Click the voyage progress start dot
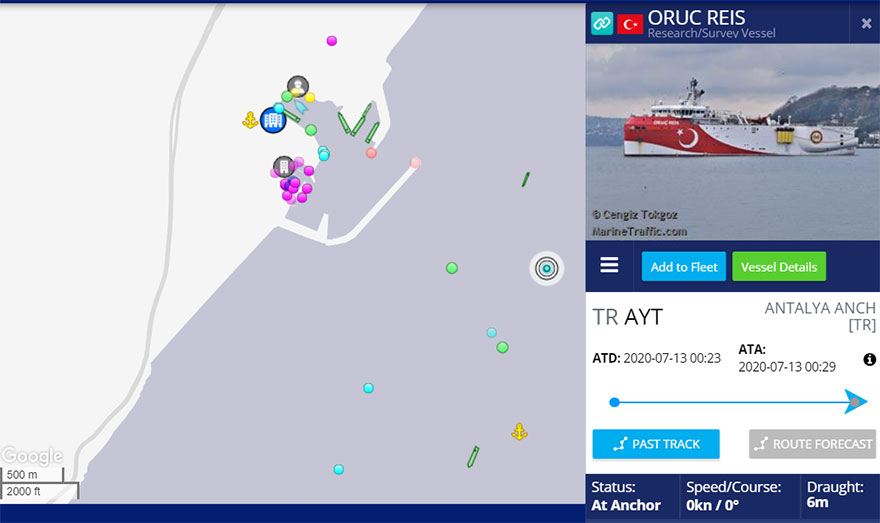Screen dimensions: 880x523 tap(615, 402)
